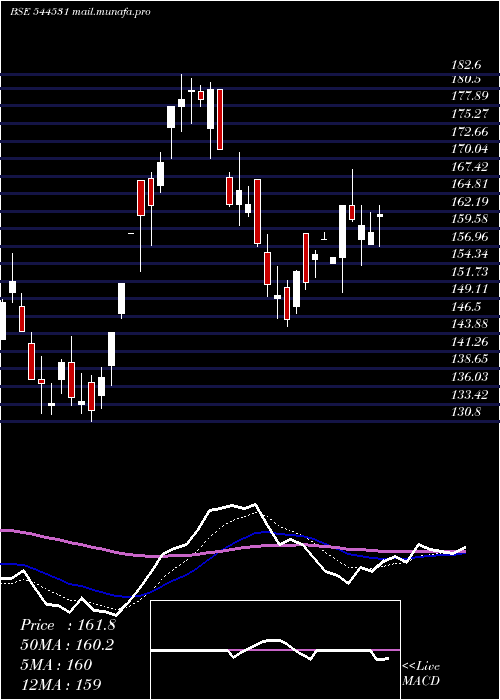Click the 159.58 price label

tap(470, 219)
